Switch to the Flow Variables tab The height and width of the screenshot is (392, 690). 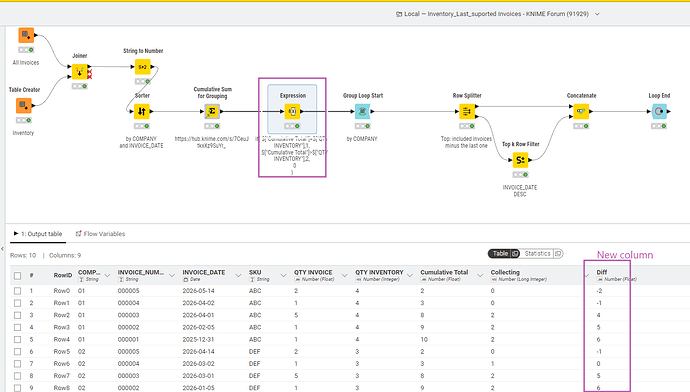[100, 234]
